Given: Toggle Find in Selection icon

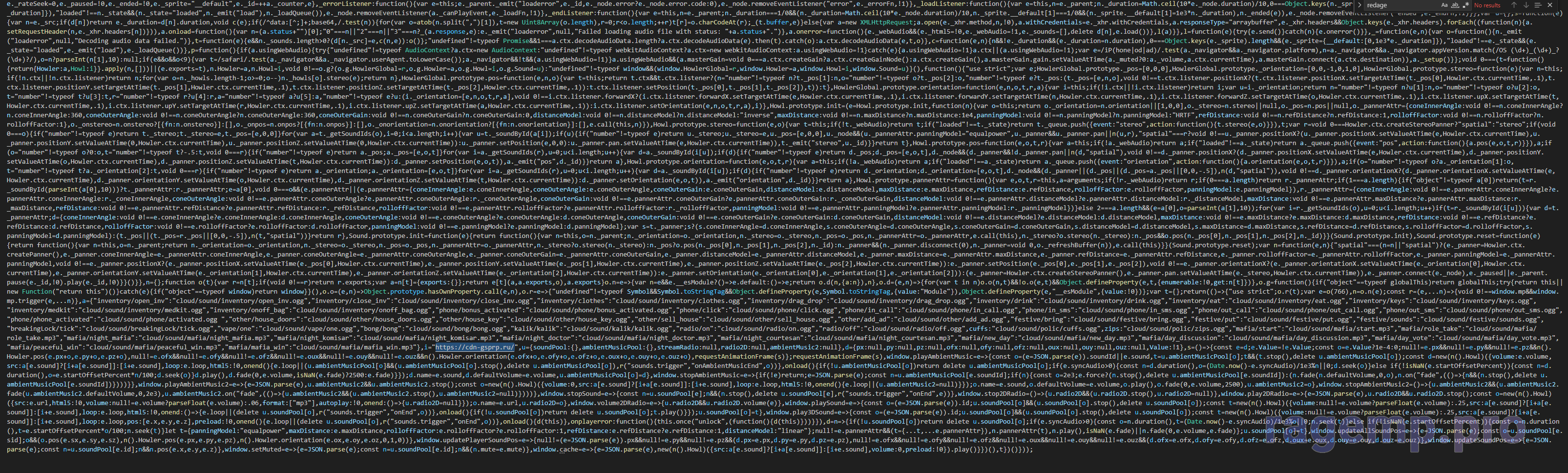Looking at the screenshot, I should coord(1538,5).
